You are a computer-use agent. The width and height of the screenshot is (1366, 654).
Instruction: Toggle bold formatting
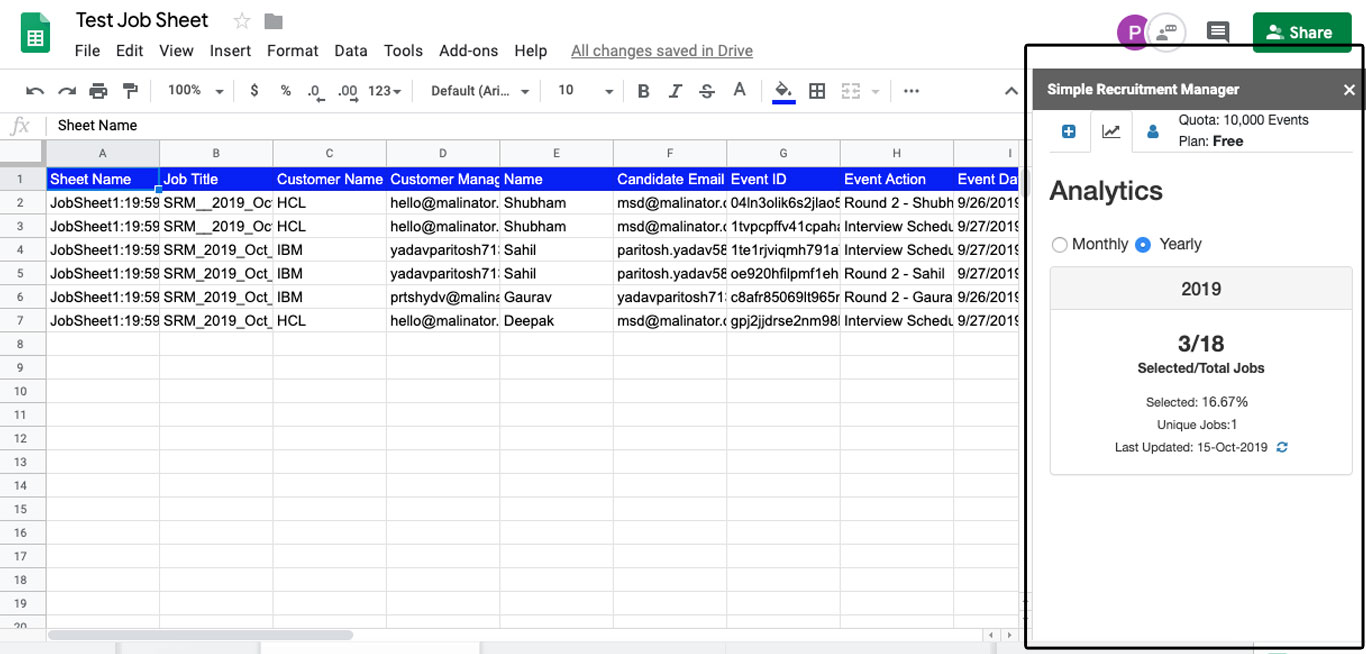643,91
